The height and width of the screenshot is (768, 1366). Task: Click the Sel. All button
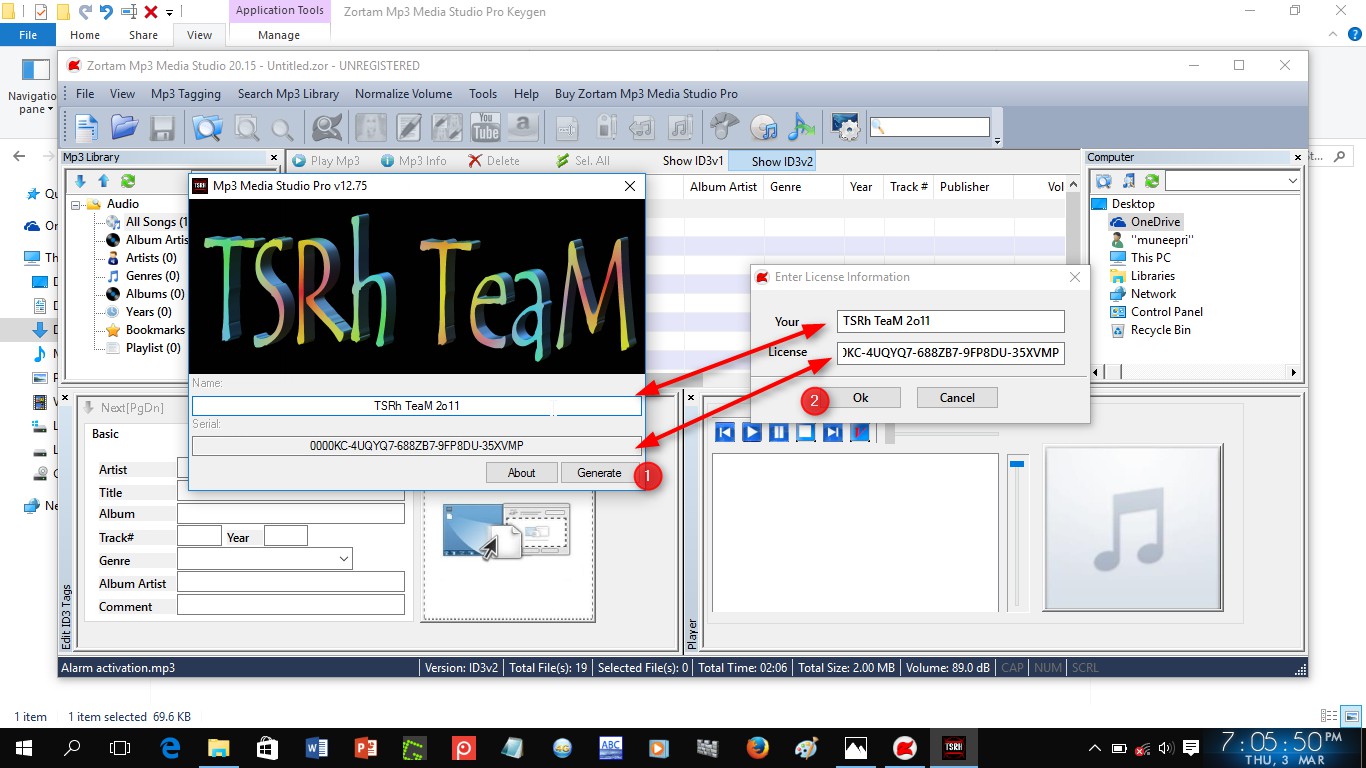[583, 161]
